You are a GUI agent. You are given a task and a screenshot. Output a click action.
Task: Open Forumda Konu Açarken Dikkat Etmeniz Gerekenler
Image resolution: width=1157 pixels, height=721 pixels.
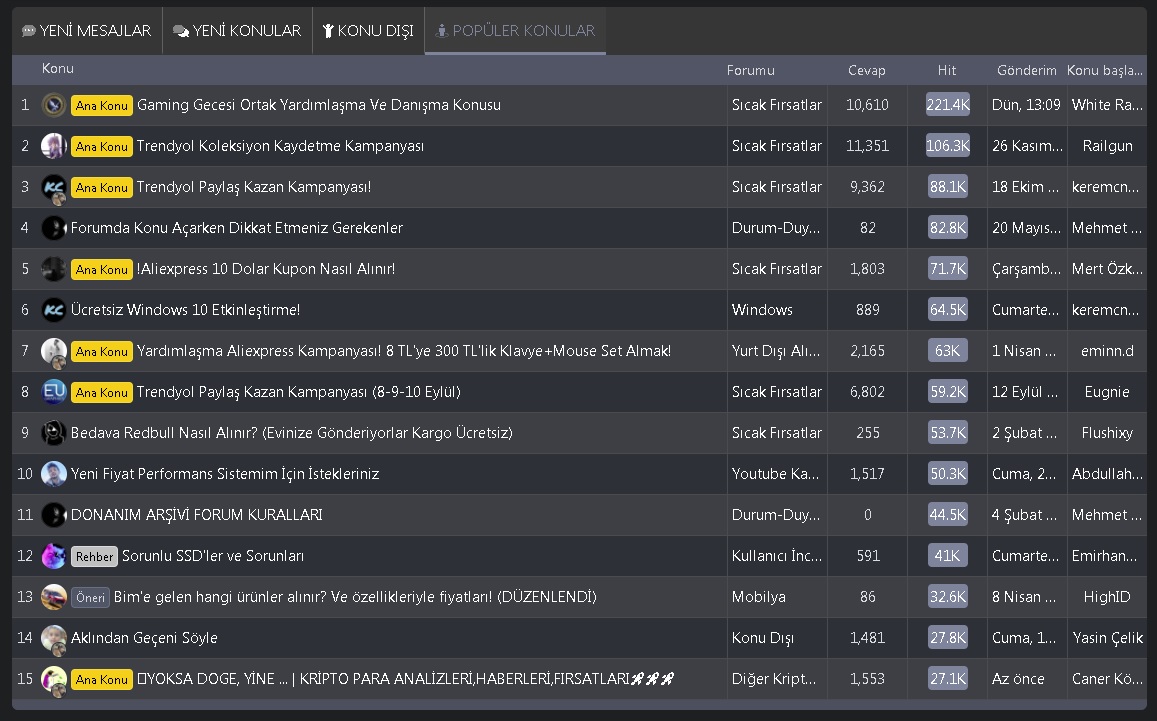click(x=236, y=228)
